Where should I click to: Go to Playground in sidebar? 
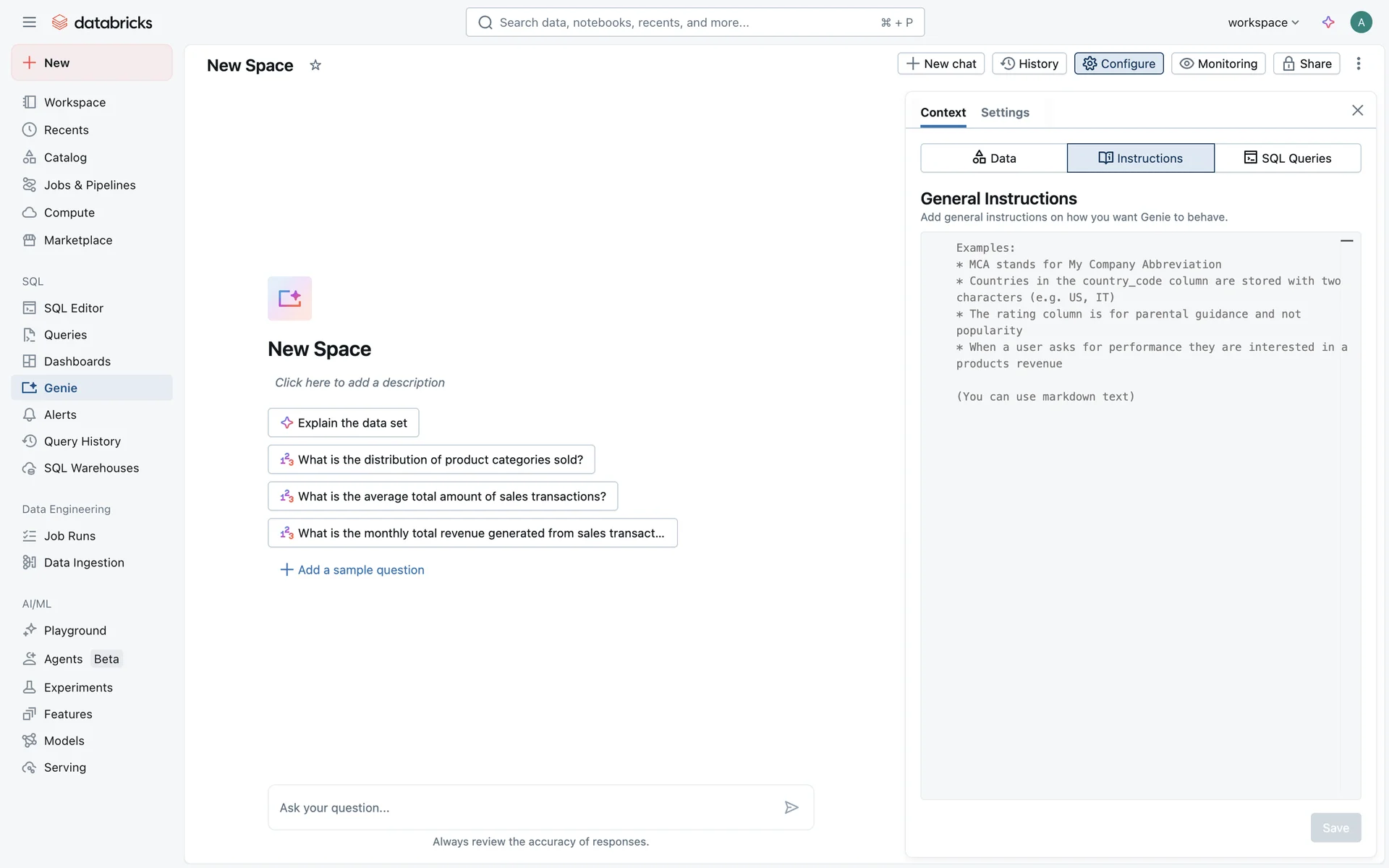pyautogui.click(x=75, y=631)
